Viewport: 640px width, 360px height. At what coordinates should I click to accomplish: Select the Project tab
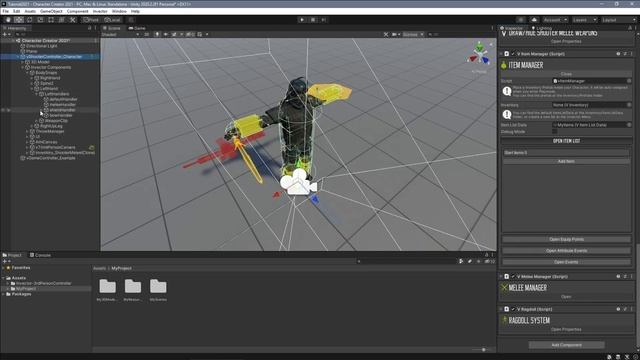click(x=12, y=255)
